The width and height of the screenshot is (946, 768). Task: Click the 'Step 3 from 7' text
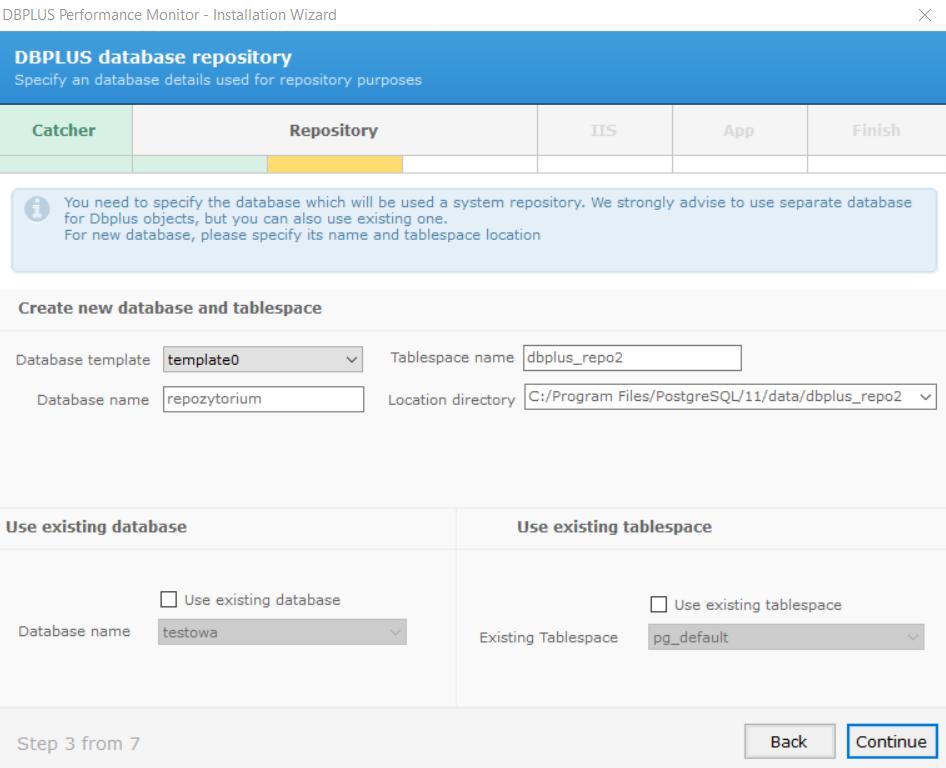(x=78, y=743)
